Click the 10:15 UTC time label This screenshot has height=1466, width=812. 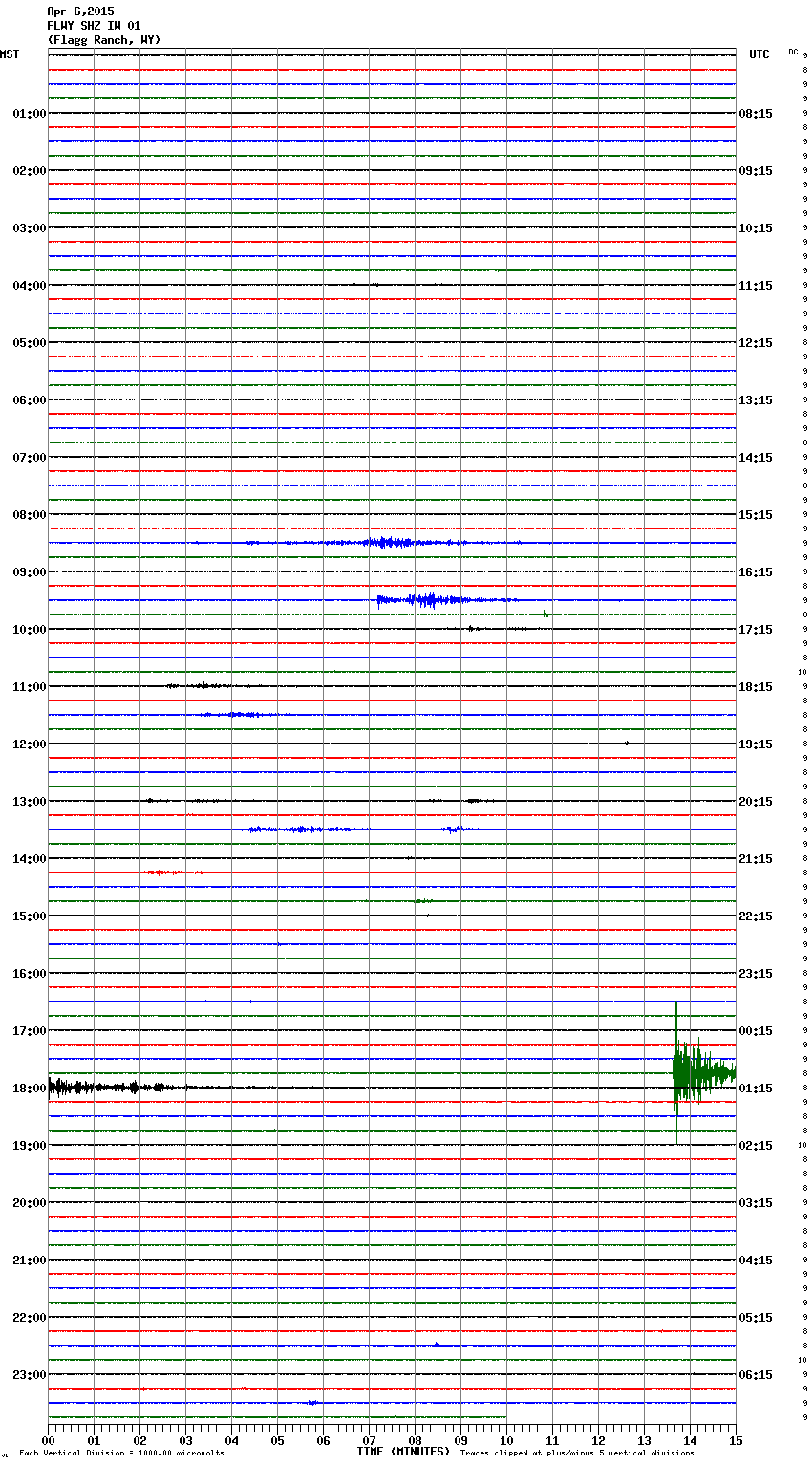756,228
